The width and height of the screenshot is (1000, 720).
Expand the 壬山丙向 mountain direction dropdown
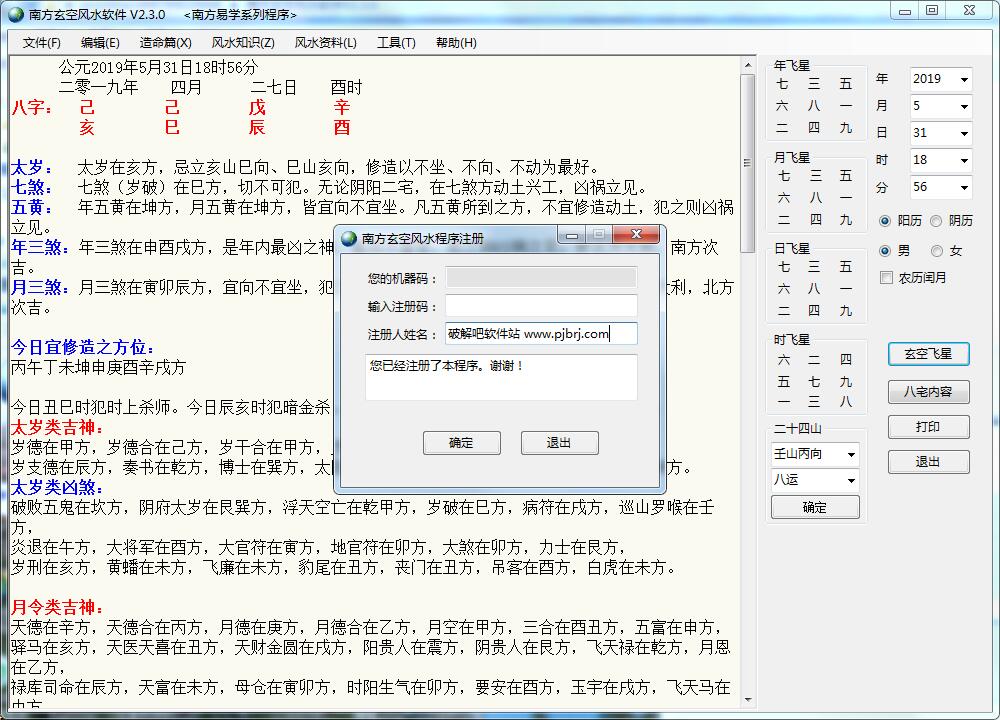[851, 454]
